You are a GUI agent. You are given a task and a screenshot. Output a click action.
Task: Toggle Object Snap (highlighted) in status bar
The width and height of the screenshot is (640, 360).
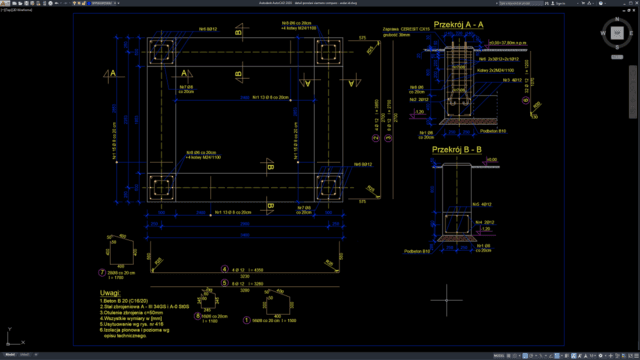click(x=557, y=356)
